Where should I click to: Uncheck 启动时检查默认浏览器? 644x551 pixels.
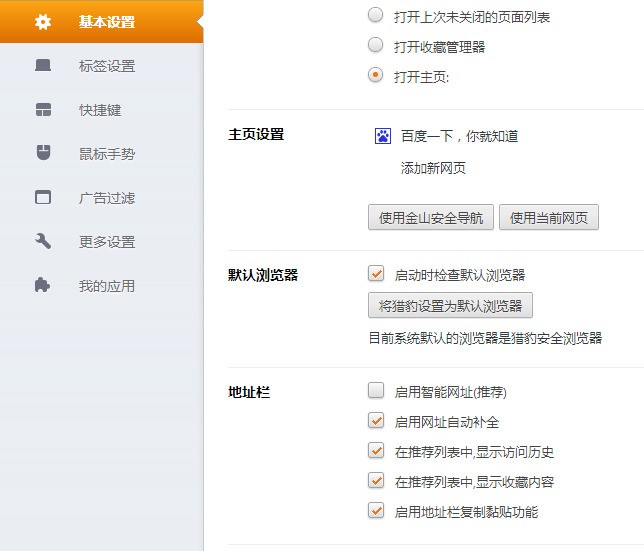click(376, 273)
